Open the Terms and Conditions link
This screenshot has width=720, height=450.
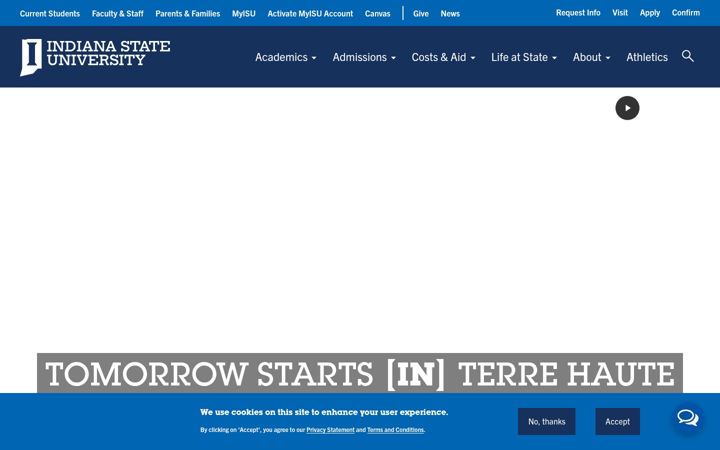[x=395, y=430]
